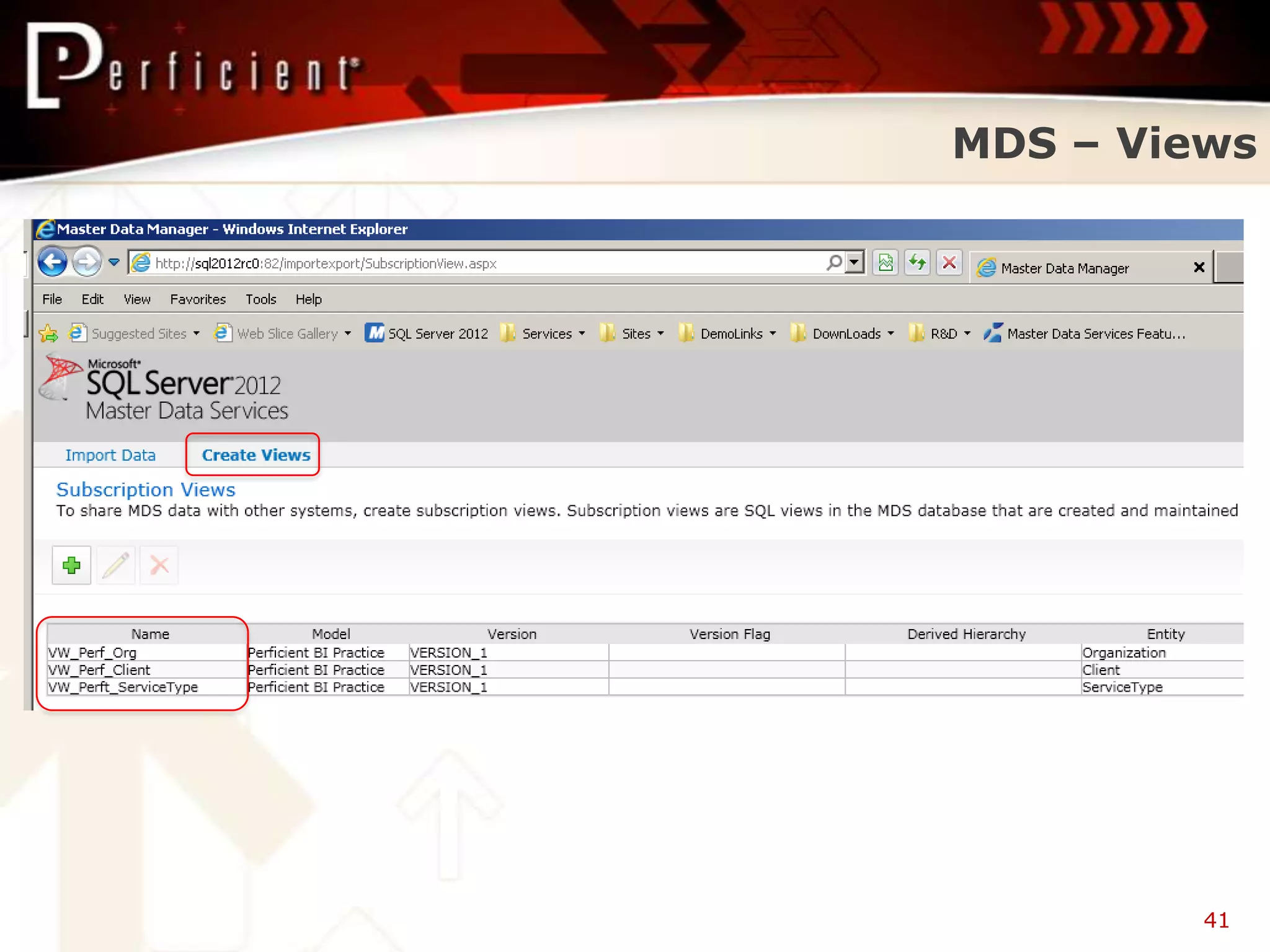Image resolution: width=1270 pixels, height=952 pixels.
Task: Click the Refresh page icon
Action: [917, 263]
